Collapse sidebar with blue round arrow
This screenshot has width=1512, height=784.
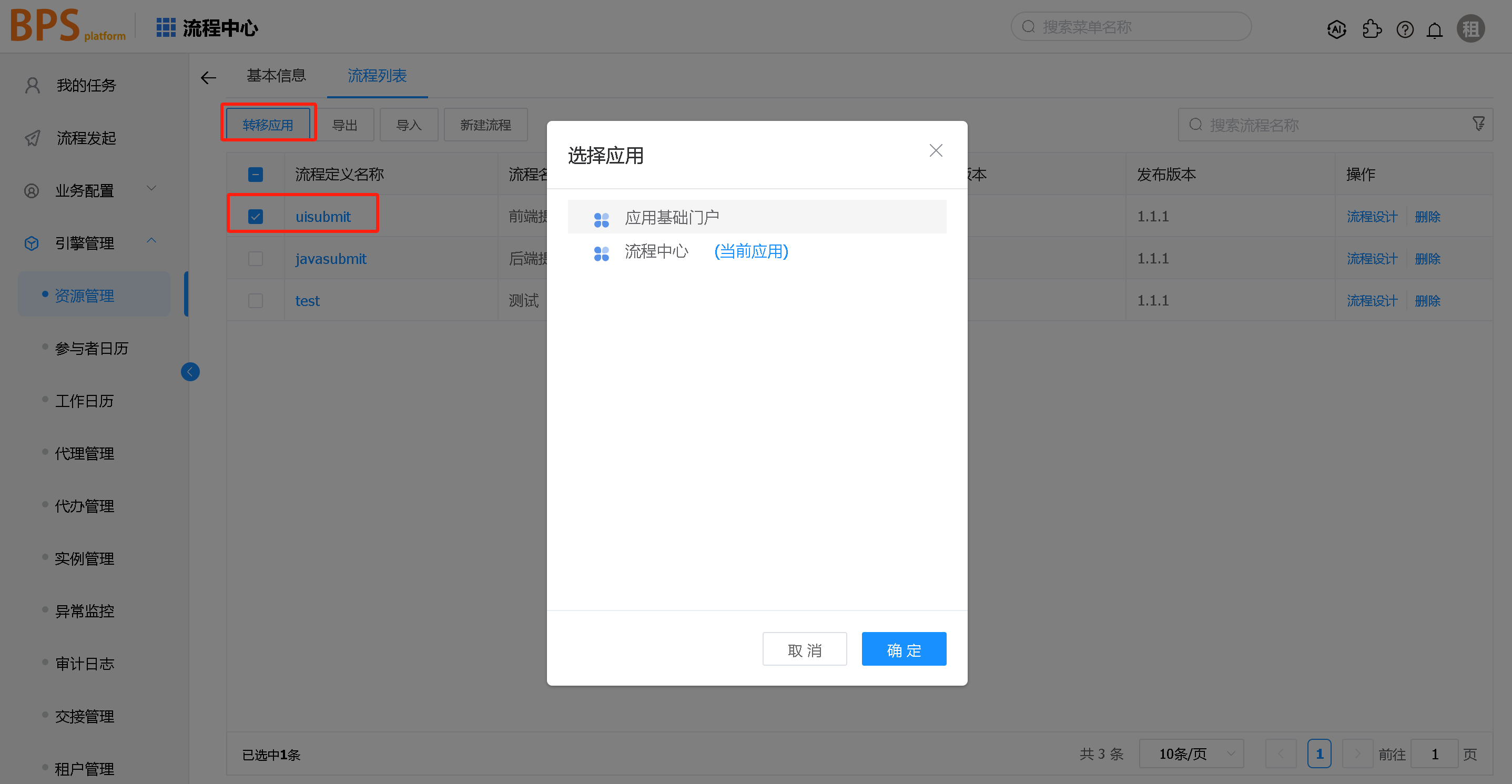[x=190, y=371]
